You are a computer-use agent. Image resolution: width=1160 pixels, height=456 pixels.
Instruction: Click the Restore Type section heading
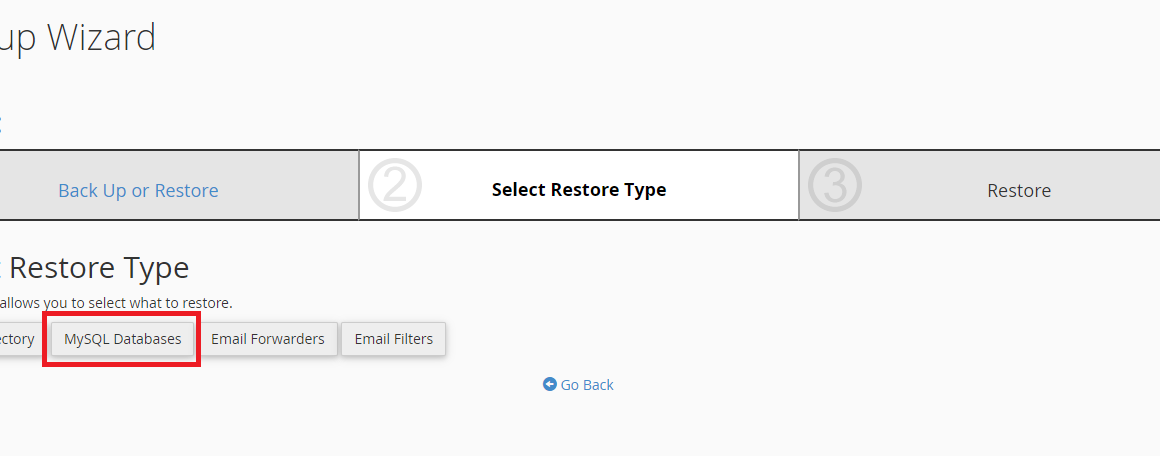98,267
